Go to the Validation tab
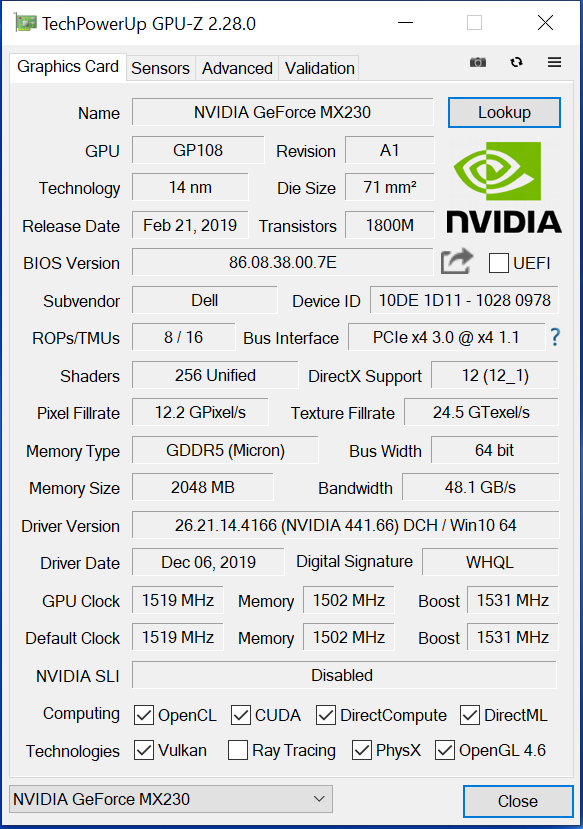This screenshot has width=583, height=829. click(319, 68)
